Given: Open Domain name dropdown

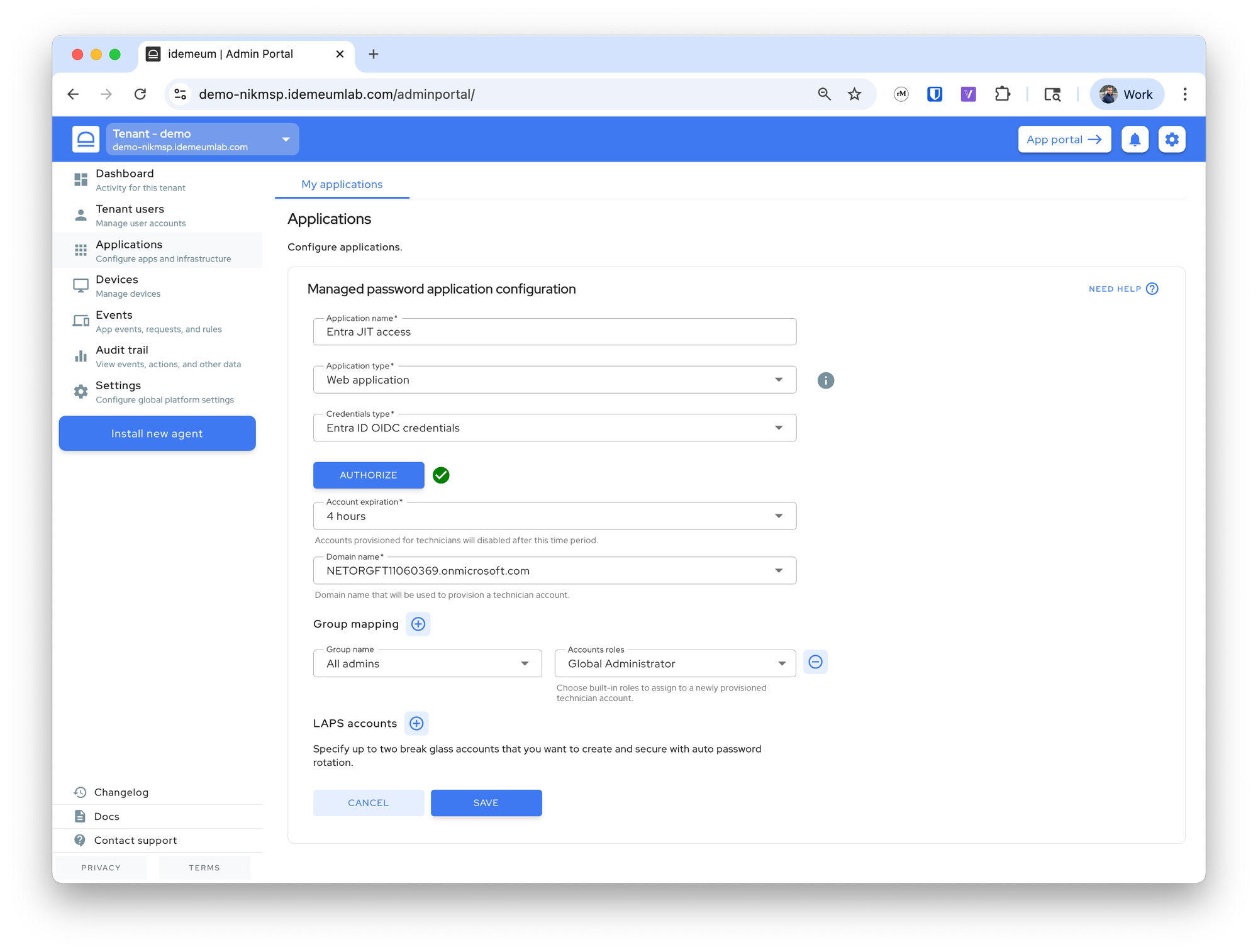Looking at the screenshot, I should [x=555, y=570].
